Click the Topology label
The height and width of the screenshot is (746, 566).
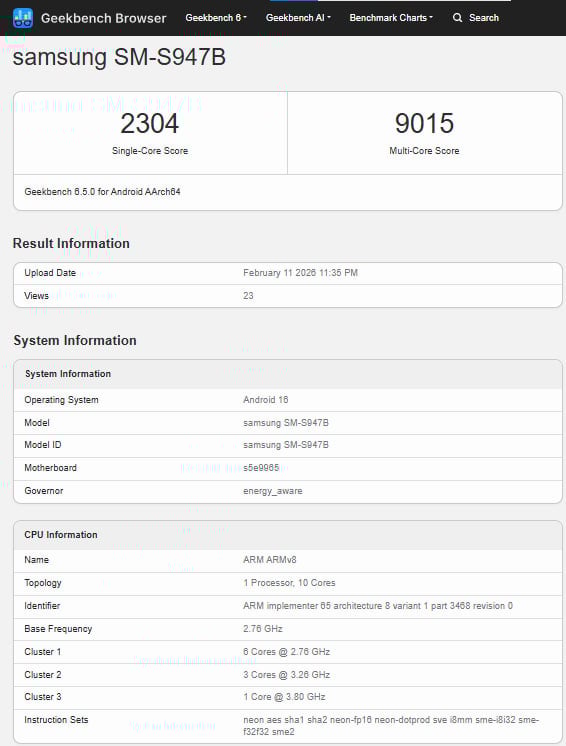[x=43, y=583]
